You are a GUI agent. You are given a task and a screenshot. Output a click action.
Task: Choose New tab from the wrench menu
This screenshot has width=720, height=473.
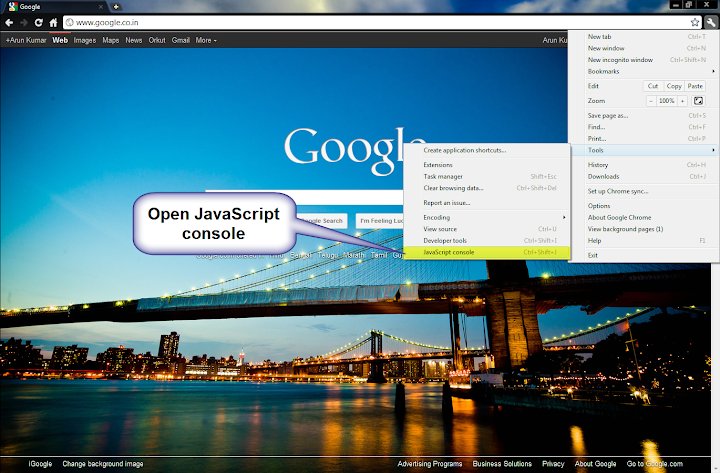coord(643,36)
